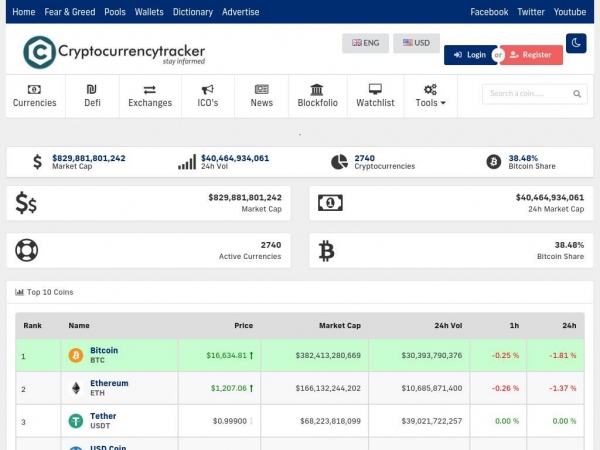Open the News newspaper icon
Image resolution: width=600 pixels, height=450 pixels.
262,90
